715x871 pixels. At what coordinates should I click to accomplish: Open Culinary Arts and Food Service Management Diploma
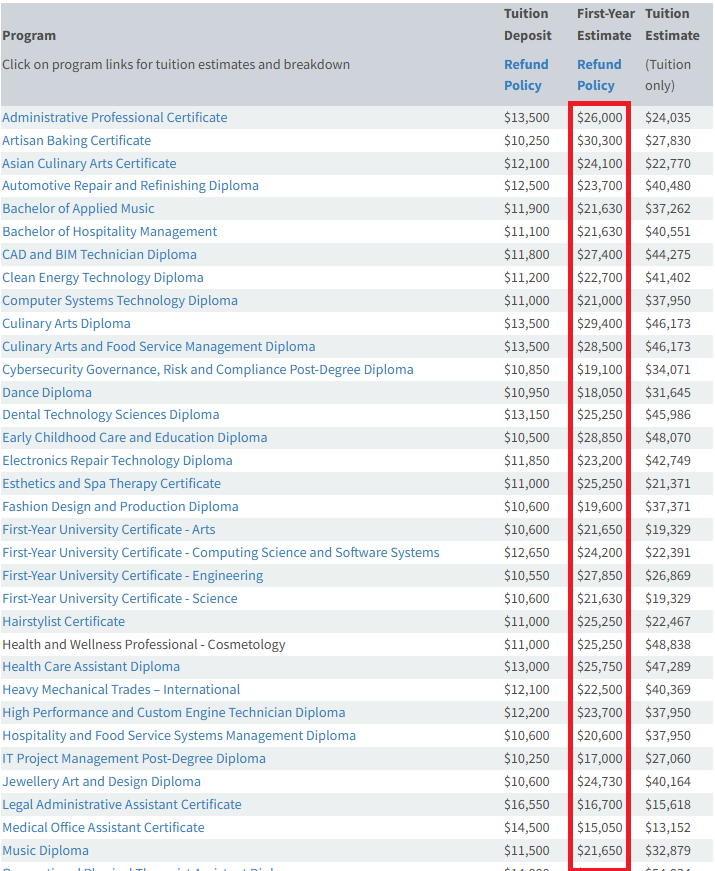pos(158,347)
